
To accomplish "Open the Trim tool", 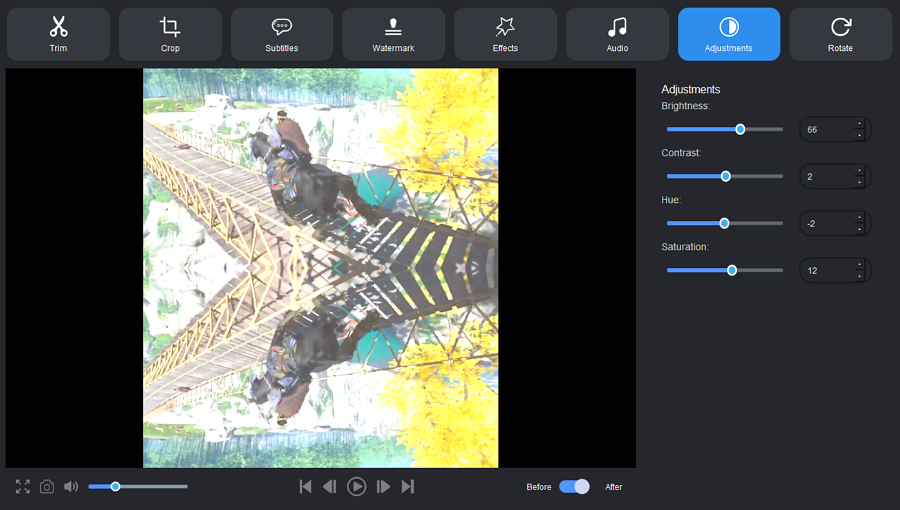I will coord(58,34).
